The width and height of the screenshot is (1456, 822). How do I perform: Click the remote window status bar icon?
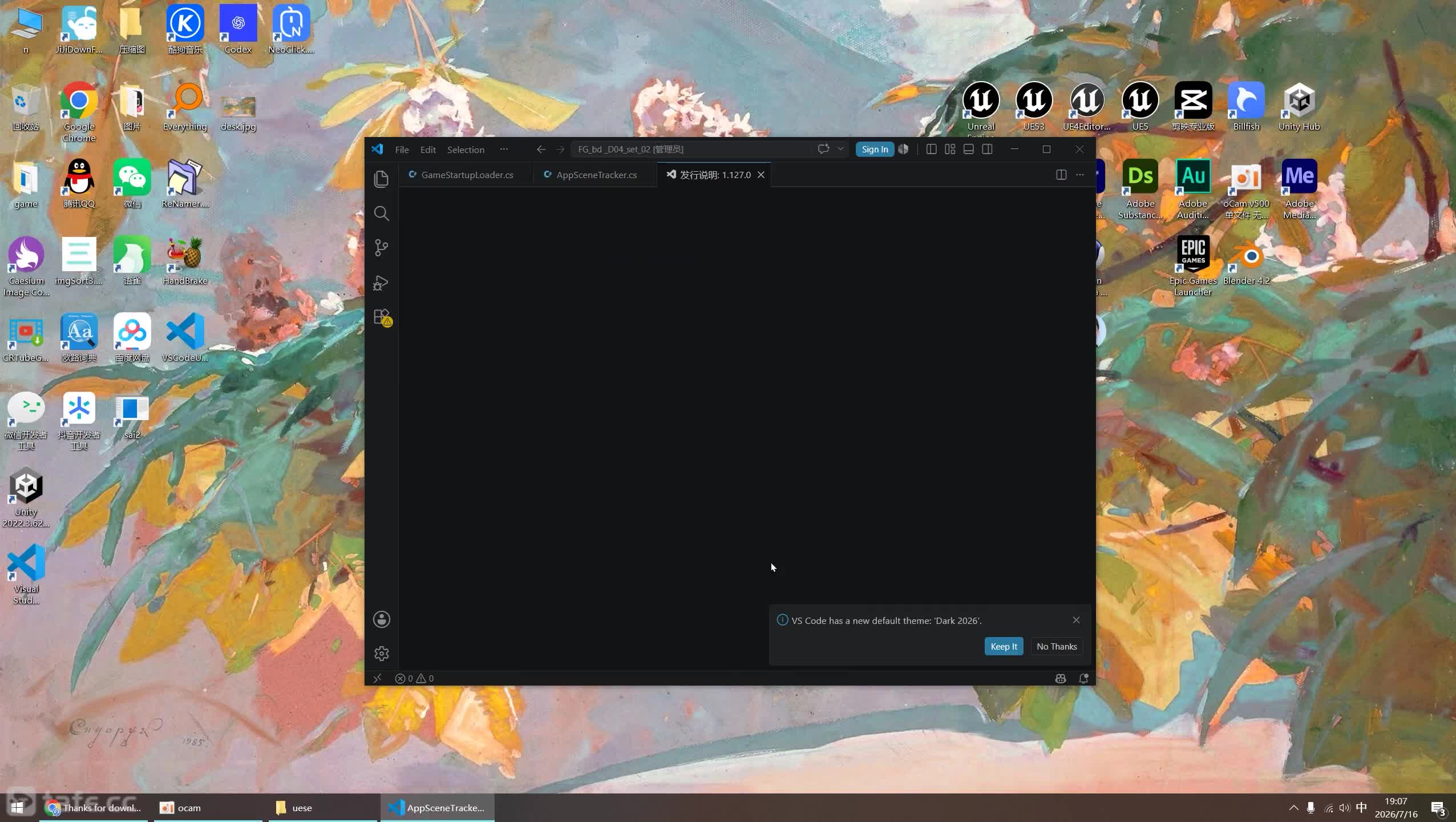(377, 678)
